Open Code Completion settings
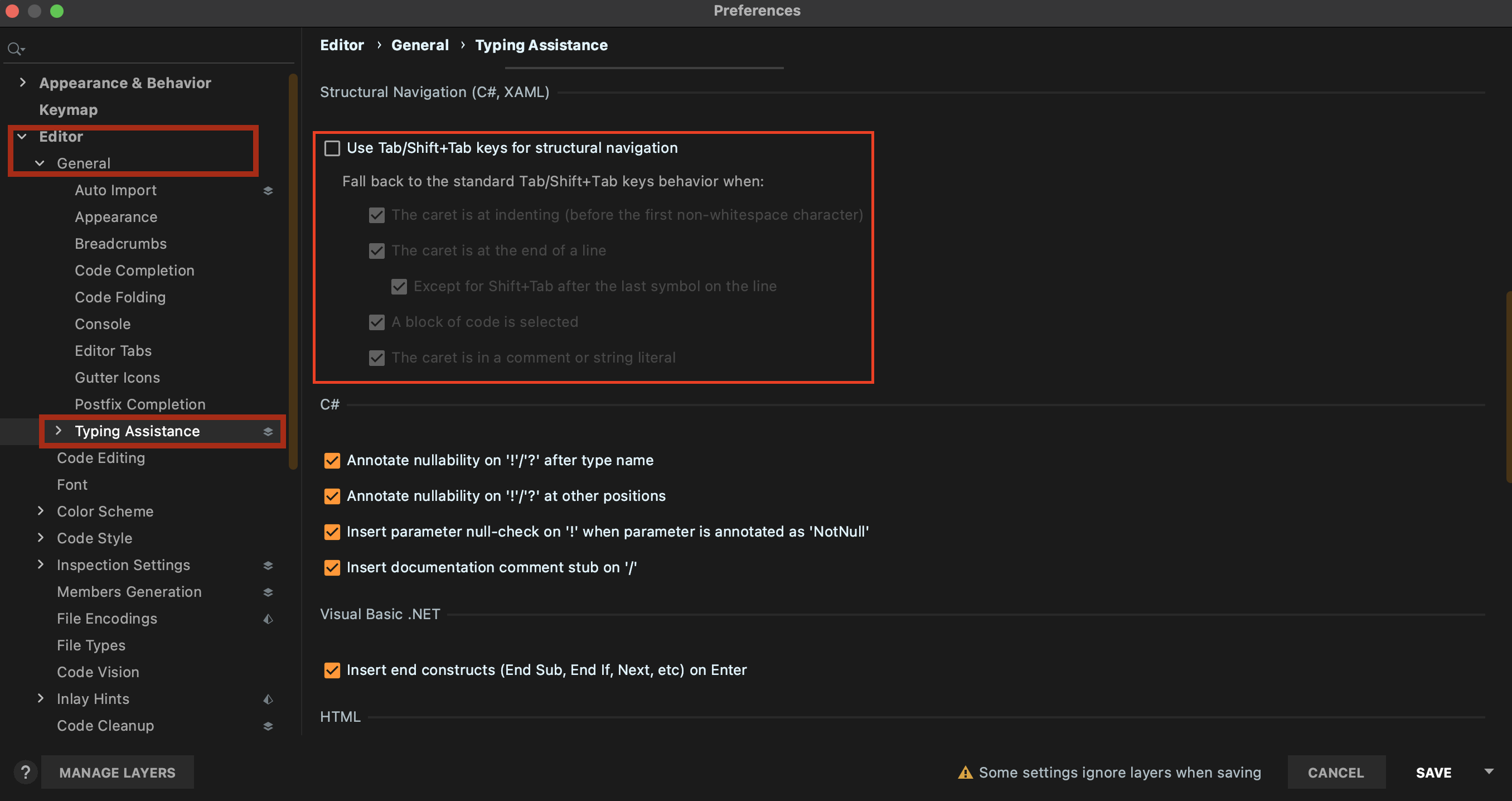This screenshot has width=1512, height=801. [x=134, y=271]
